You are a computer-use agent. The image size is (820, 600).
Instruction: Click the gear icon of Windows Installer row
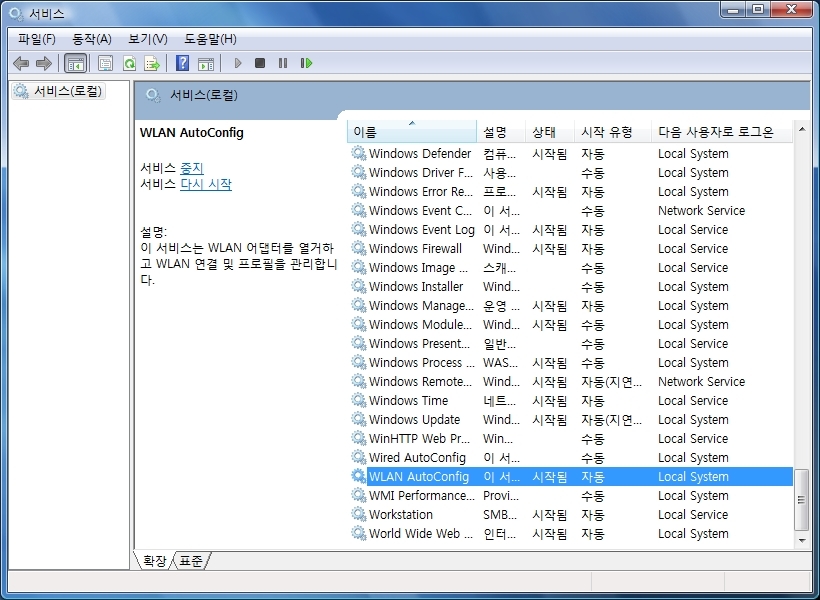[359, 286]
